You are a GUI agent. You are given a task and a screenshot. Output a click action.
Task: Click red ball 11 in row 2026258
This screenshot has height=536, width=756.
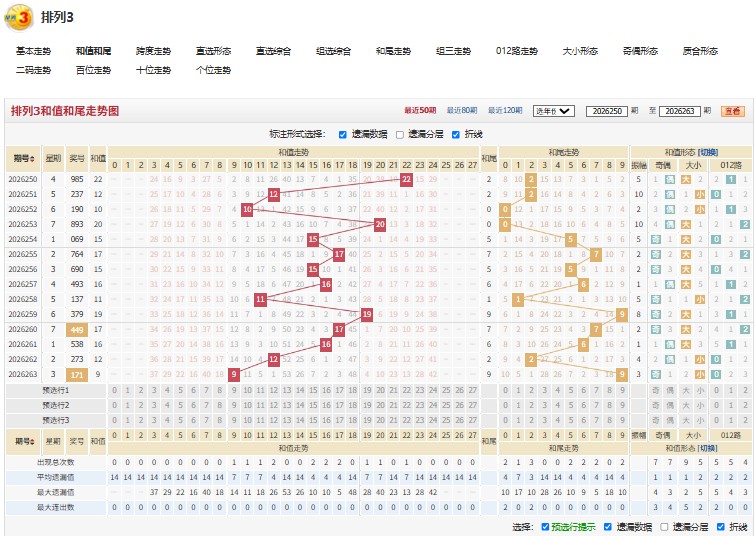click(x=260, y=299)
